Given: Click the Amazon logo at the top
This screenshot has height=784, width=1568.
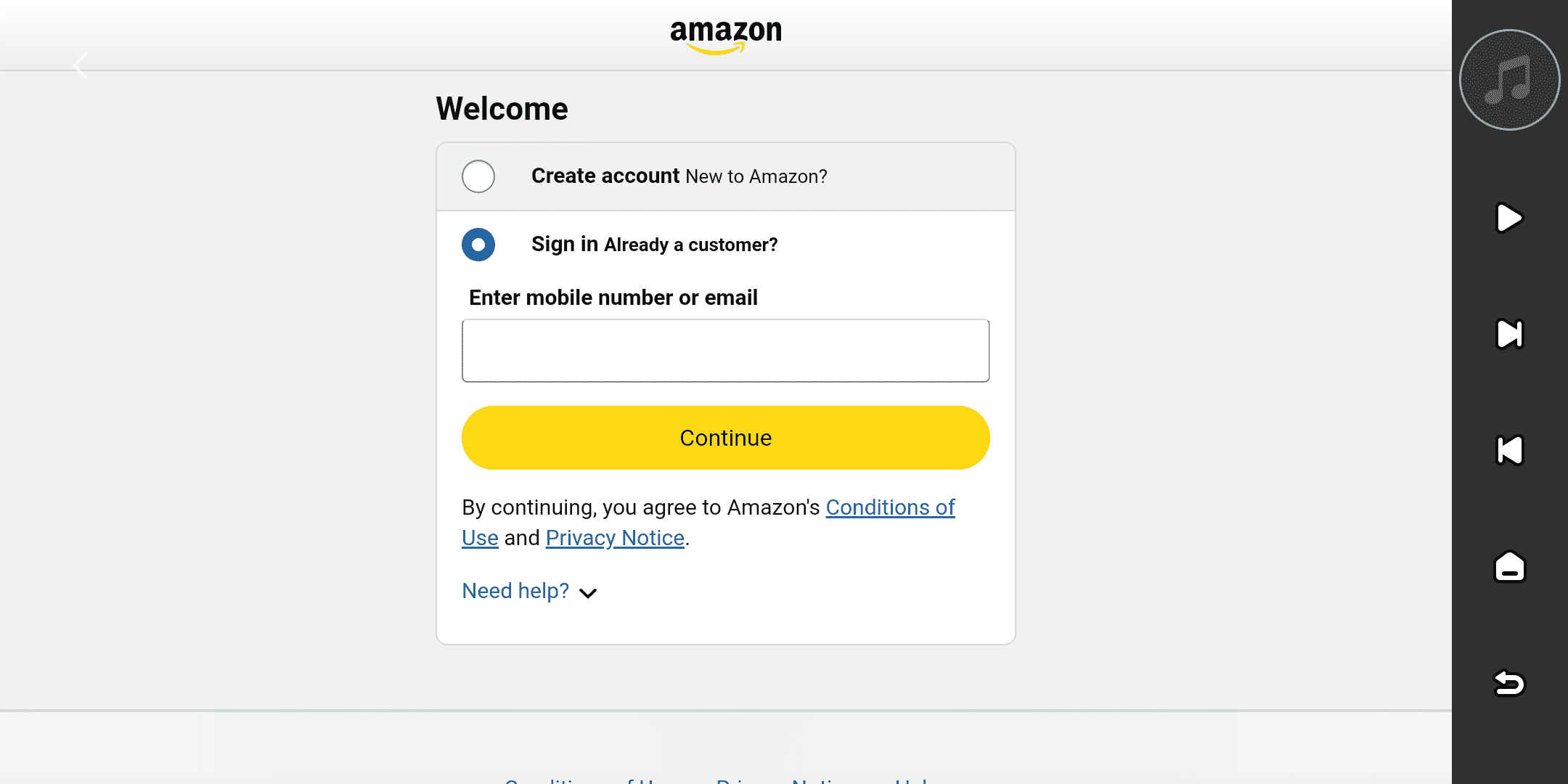Looking at the screenshot, I should click(x=725, y=35).
